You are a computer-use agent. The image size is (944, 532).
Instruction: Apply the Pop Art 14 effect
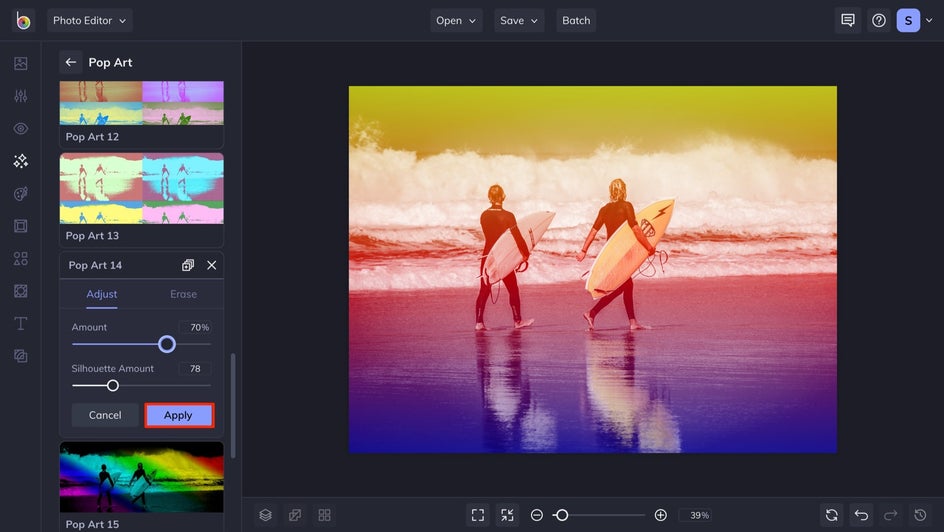point(178,415)
